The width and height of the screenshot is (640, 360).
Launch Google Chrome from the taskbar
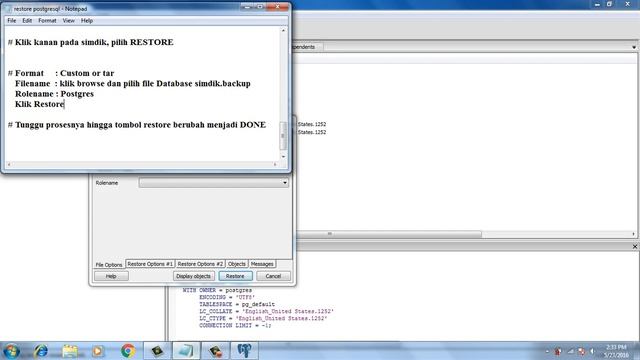128,351
